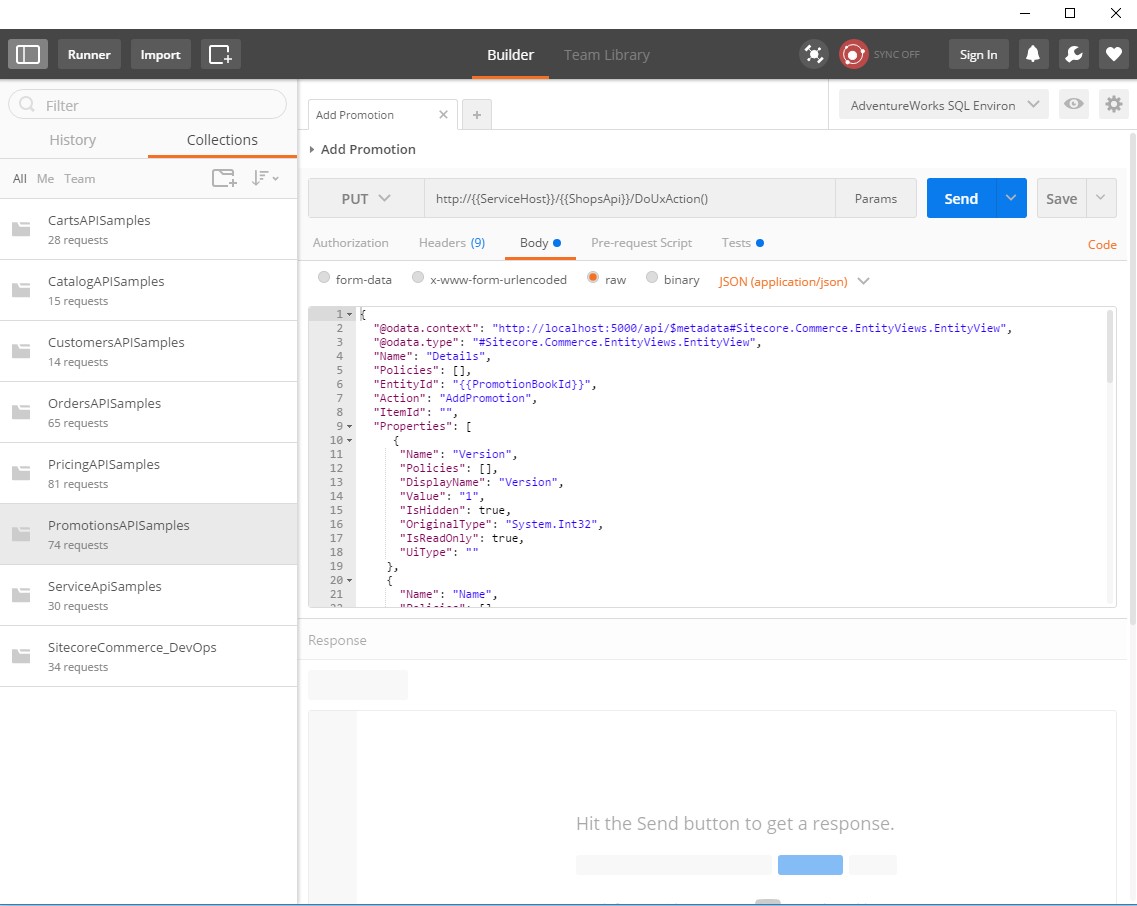Viewport: 1137px width, 906px height.
Task: Click the search magnifier icon in Filter
Action: (27, 104)
